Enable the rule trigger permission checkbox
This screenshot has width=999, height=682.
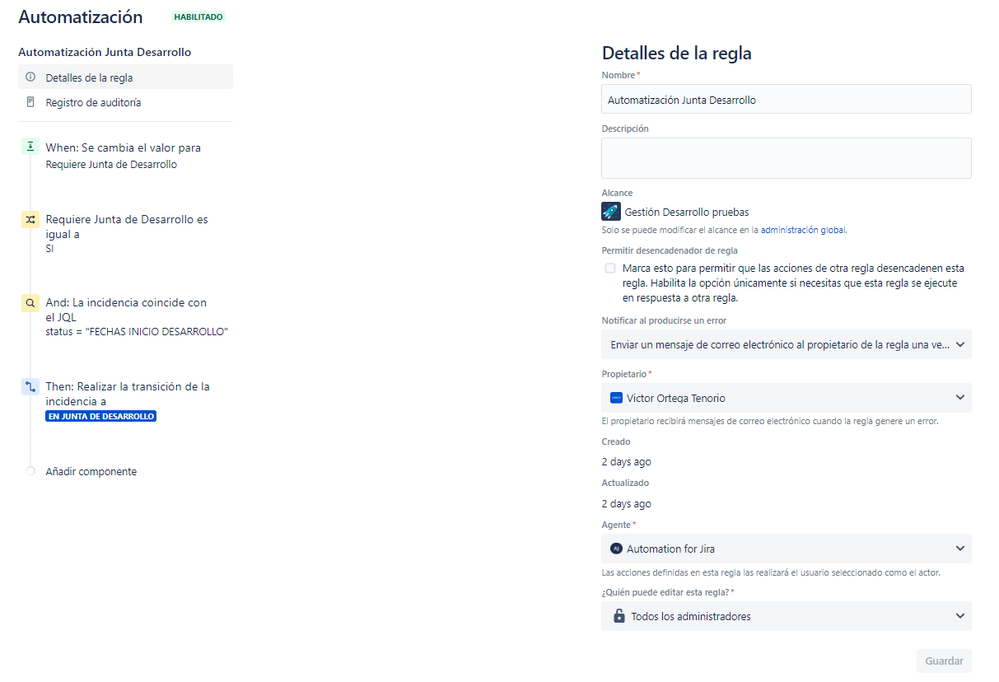coord(610,268)
